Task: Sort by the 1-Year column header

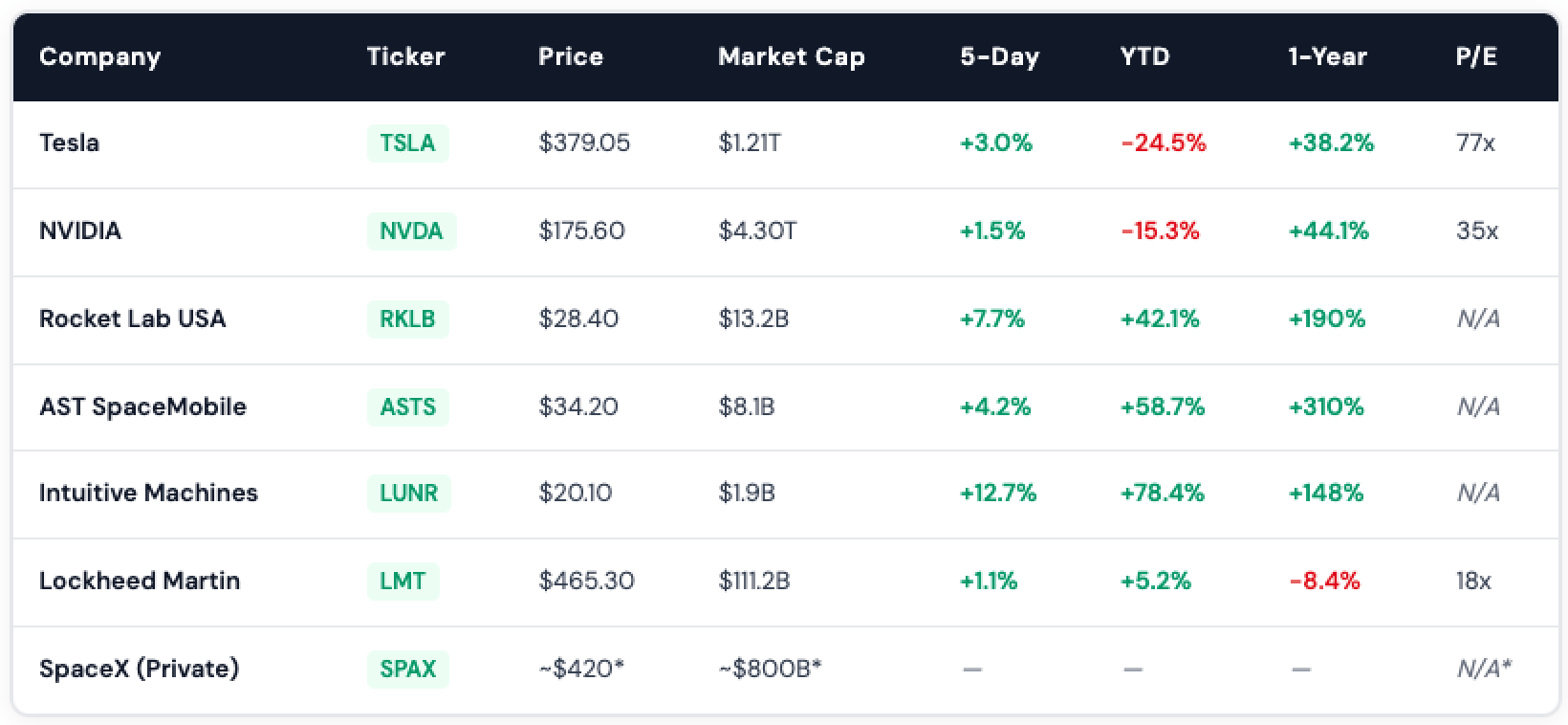Action: click(x=1327, y=57)
